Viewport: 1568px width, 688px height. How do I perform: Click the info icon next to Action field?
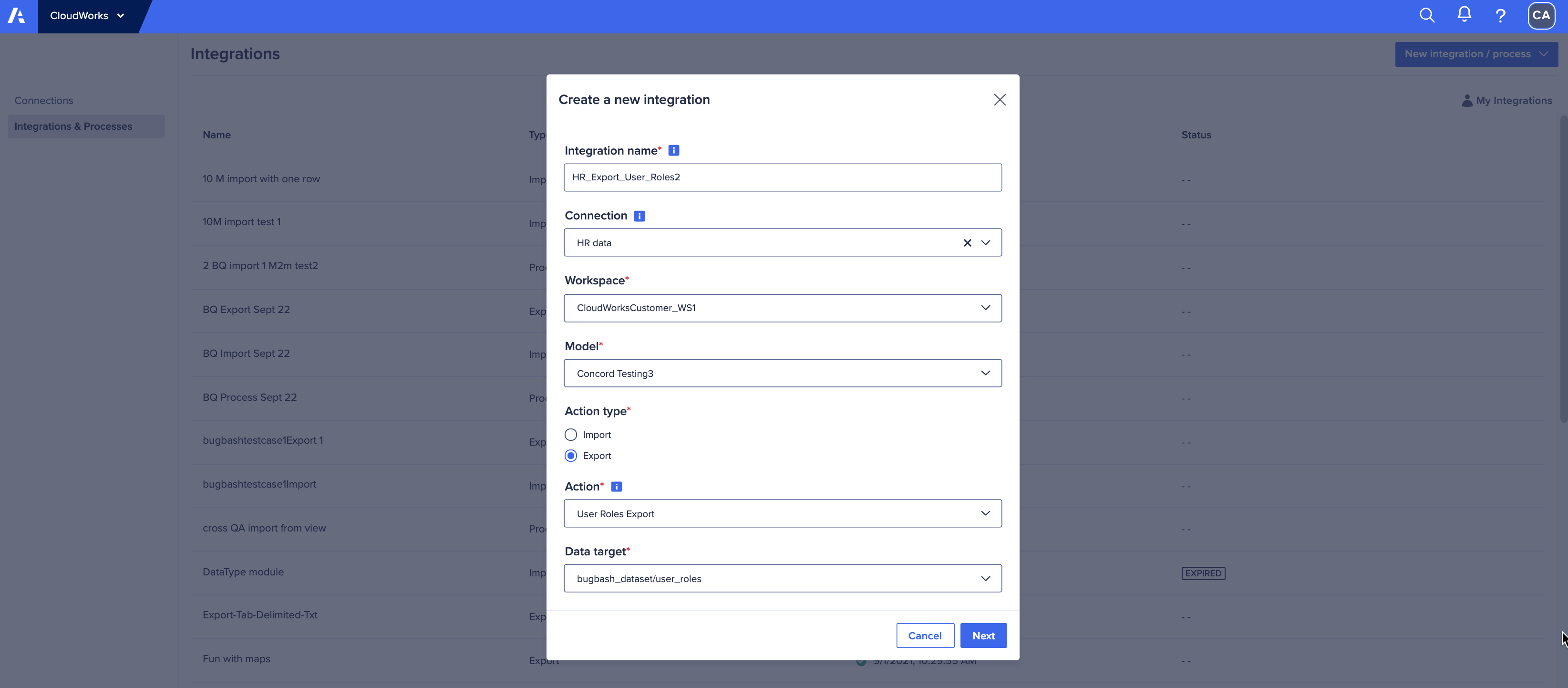[616, 486]
